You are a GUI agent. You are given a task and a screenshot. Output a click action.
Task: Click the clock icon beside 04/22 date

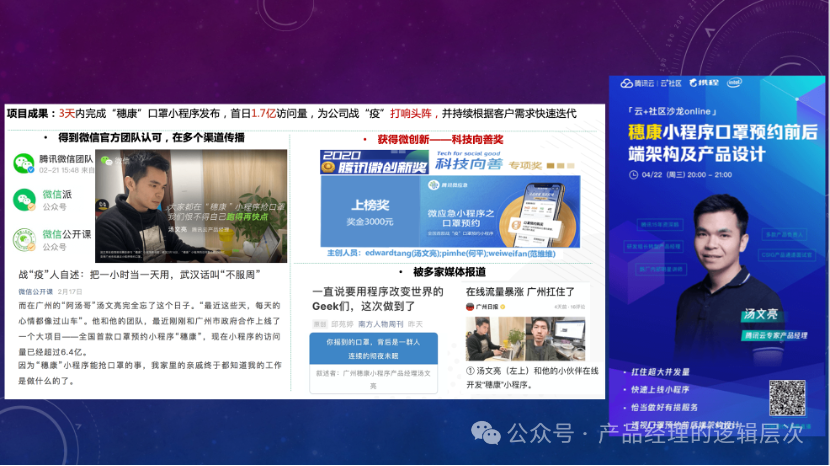(x=633, y=175)
